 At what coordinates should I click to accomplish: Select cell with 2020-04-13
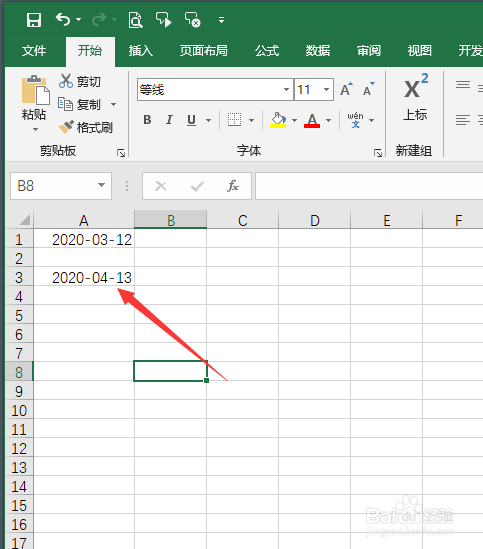(84, 278)
